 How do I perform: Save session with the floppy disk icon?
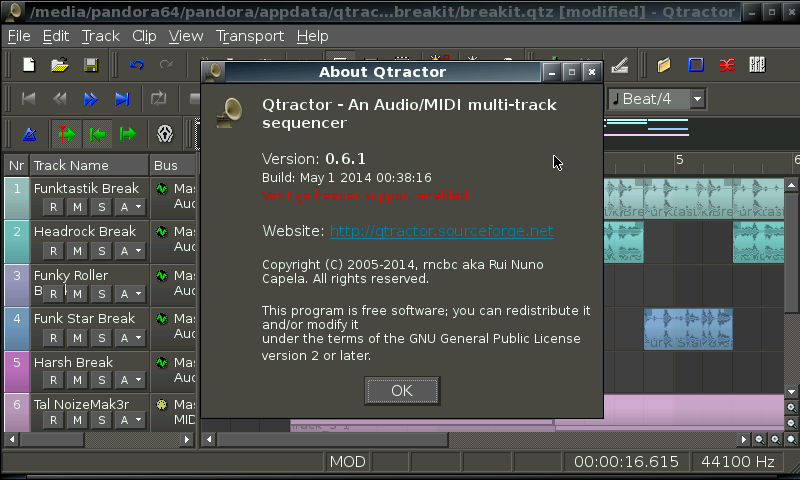pos(91,65)
